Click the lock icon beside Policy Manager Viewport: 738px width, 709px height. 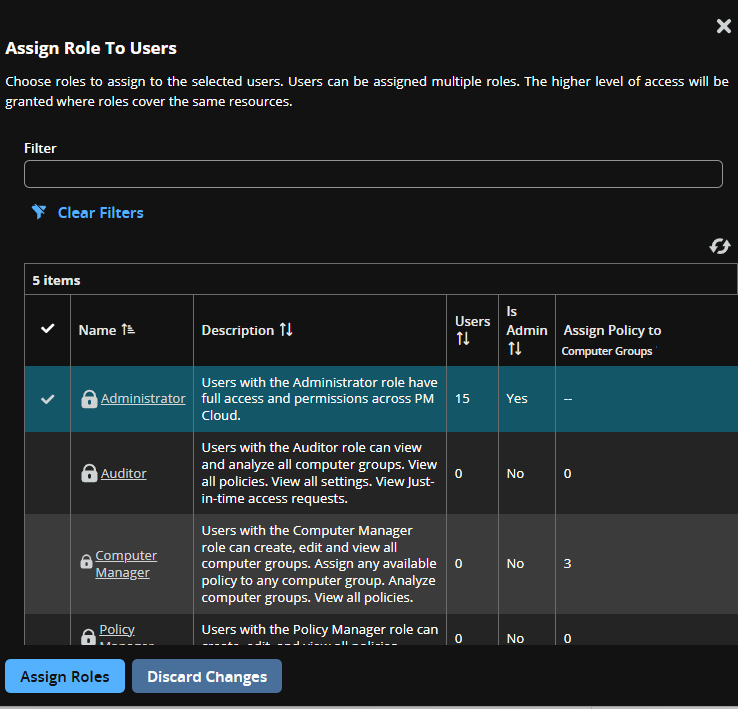click(88, 637)
